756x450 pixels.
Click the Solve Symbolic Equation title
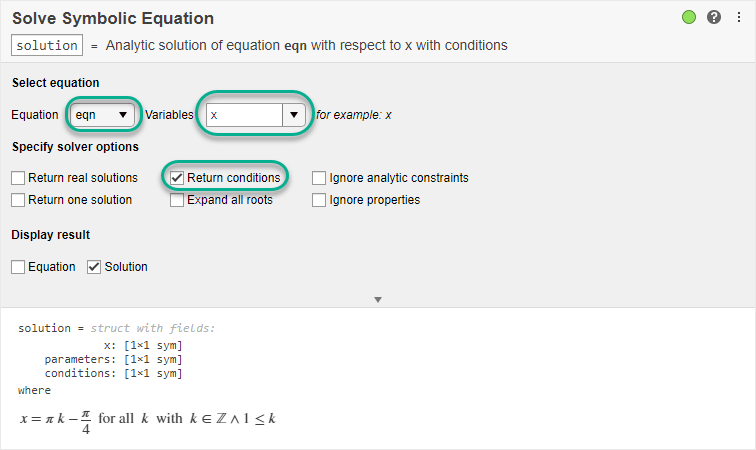pyautogui.click(x=113, y=19)
